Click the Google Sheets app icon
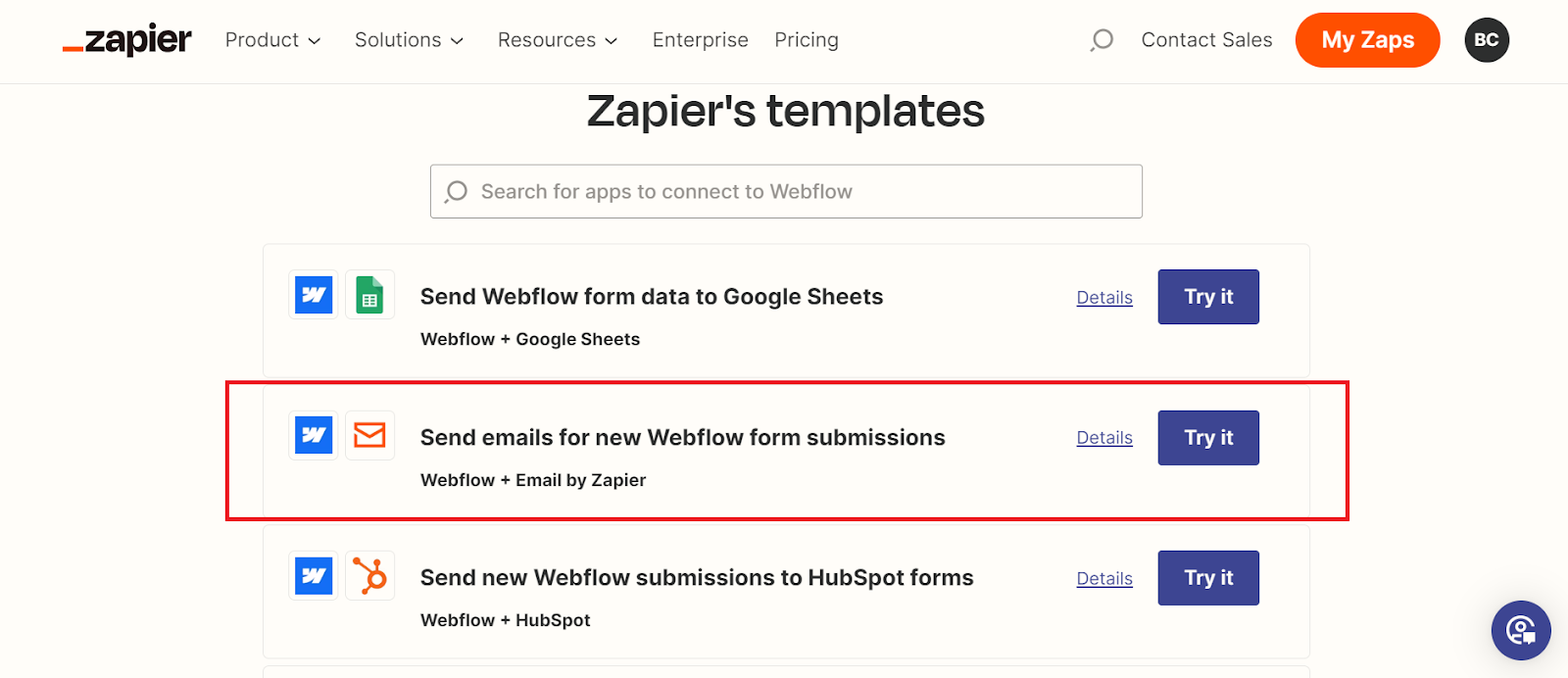This screenshot has width=1568, height=678. [x=369, y=295]
